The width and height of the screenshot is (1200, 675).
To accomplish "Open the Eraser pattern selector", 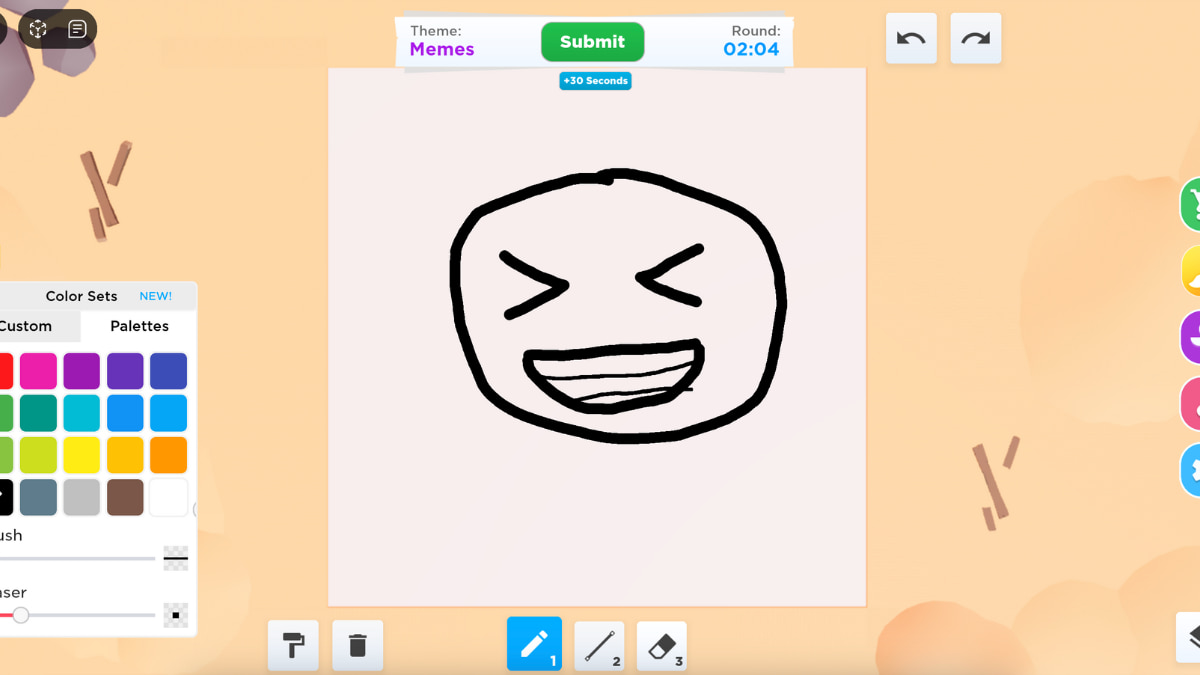I will pos(176,615).
